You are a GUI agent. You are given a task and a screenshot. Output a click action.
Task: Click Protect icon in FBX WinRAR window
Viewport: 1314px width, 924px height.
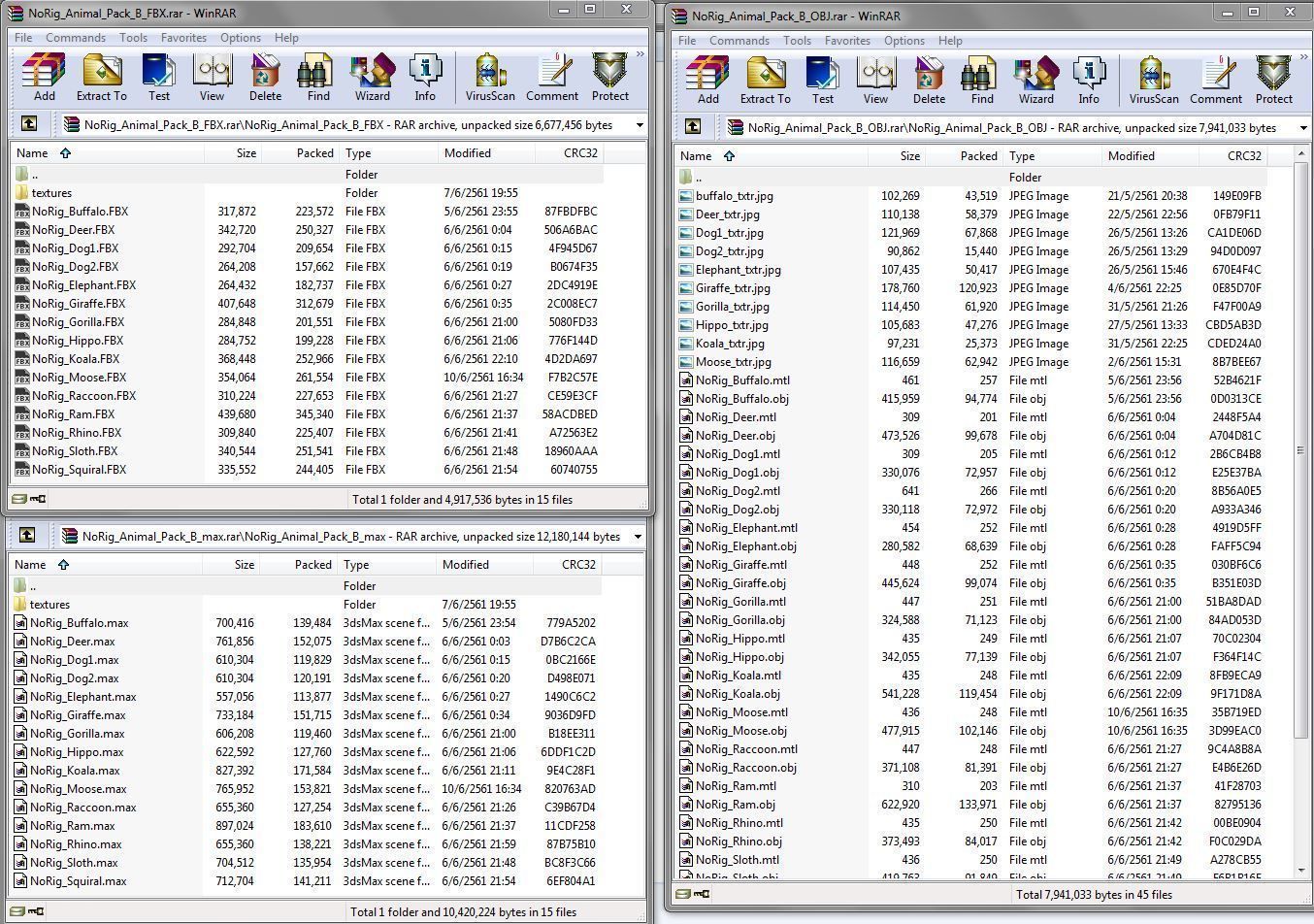[609, 78]
